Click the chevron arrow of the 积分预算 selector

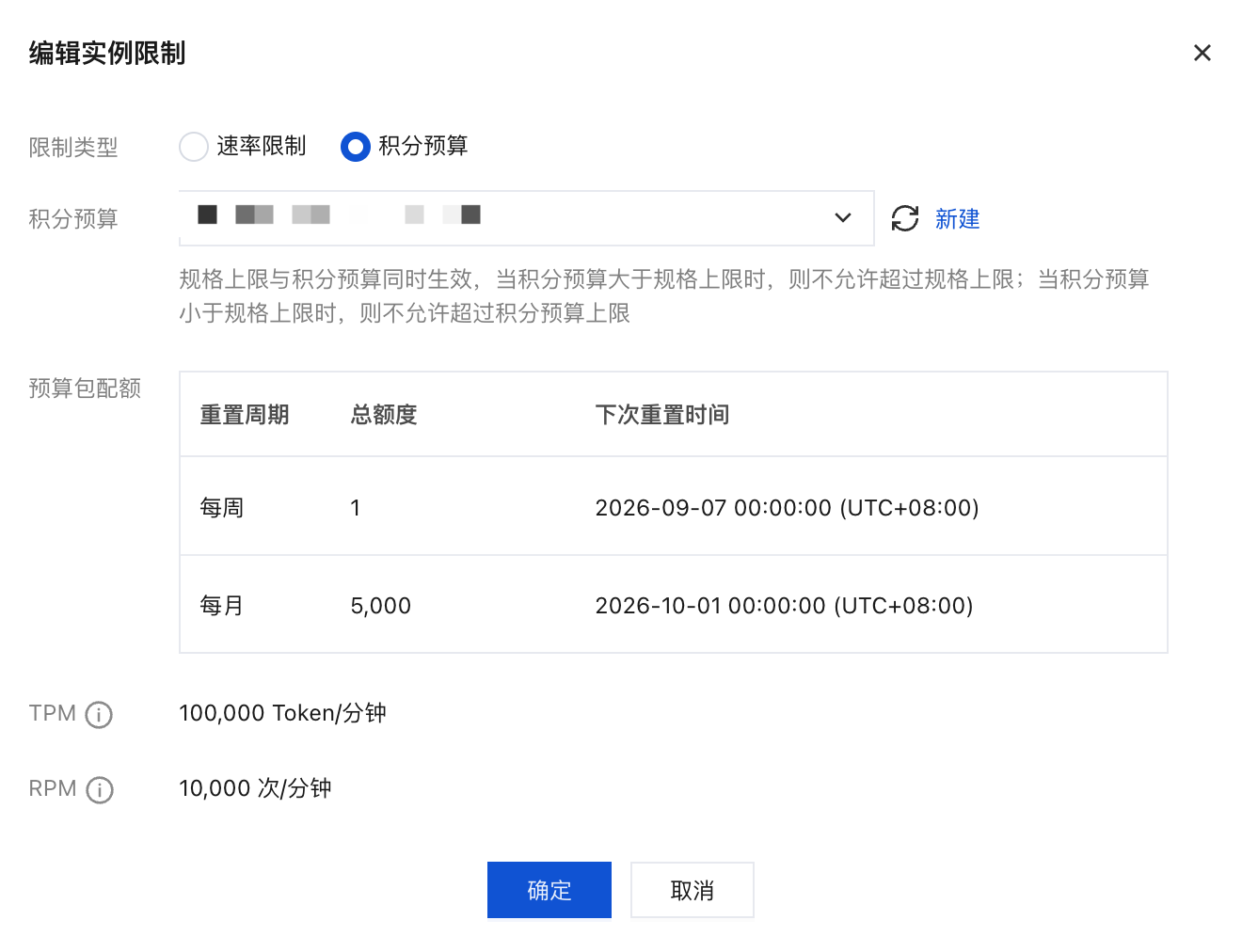point(843,218)
